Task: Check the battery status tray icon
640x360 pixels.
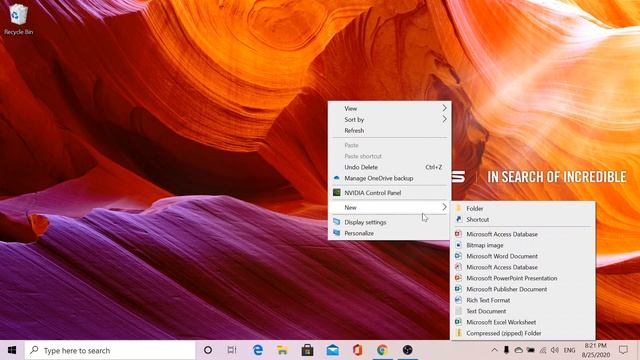Action: click(531, 350)
